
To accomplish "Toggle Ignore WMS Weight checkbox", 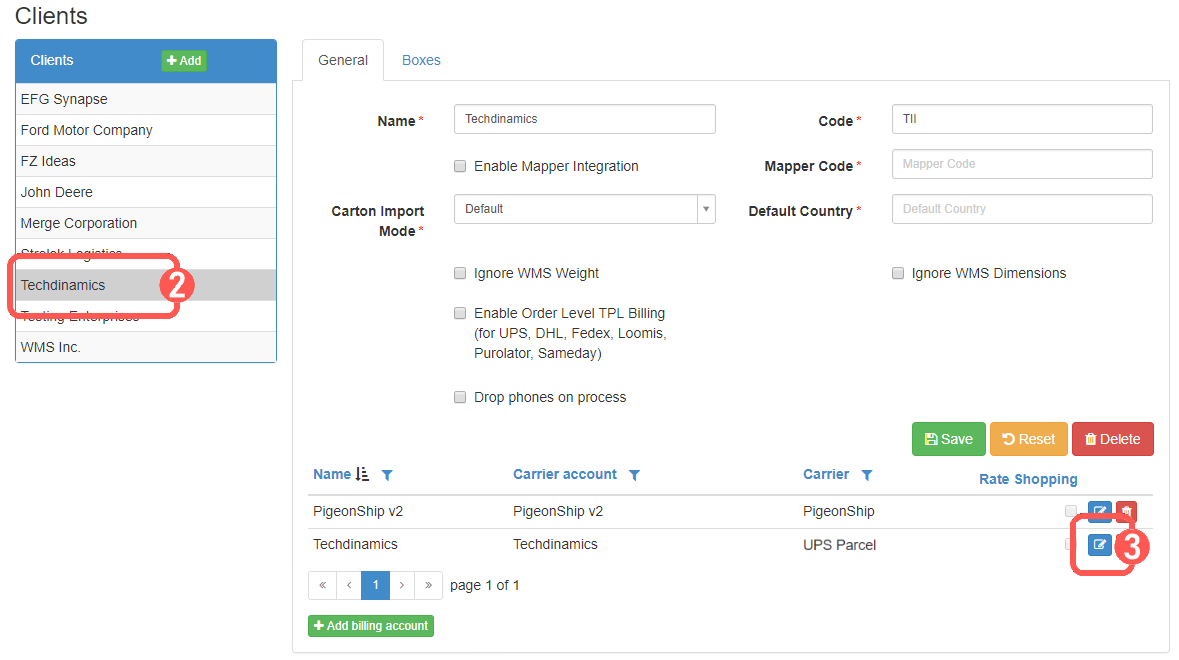I will click(460, 273).
